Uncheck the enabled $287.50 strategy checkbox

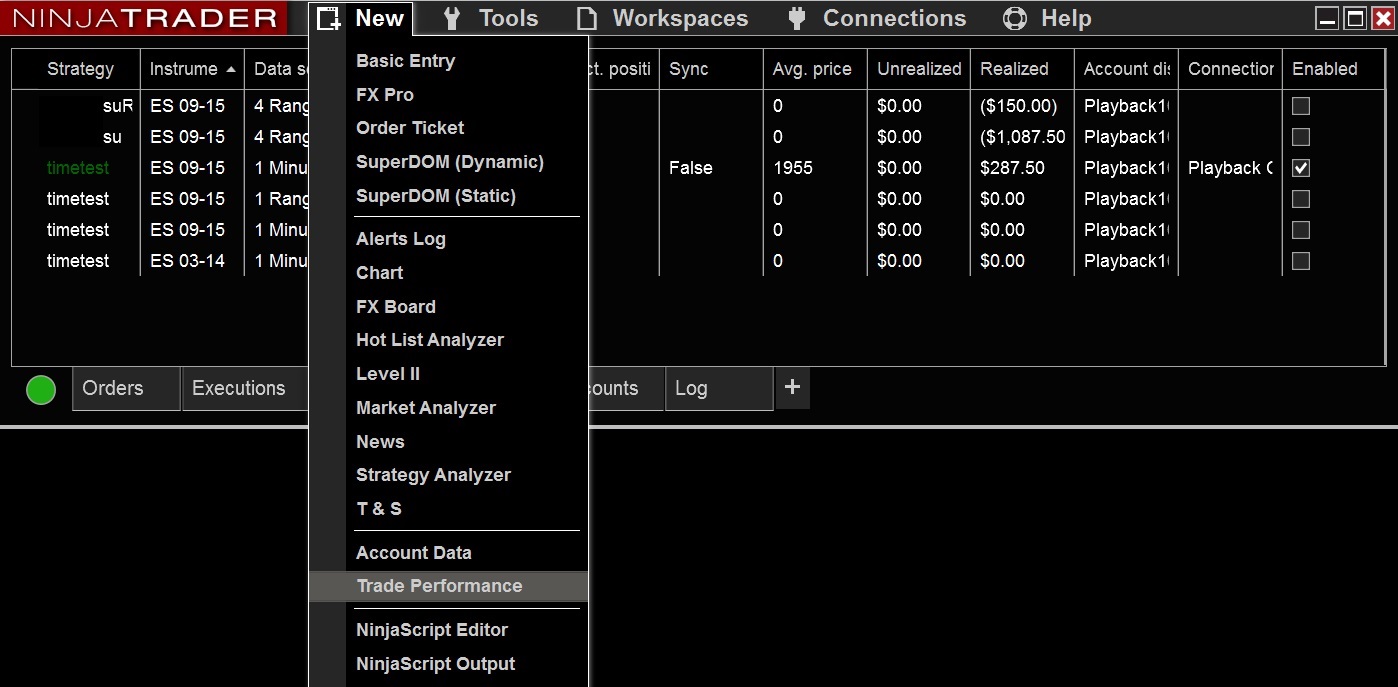[x=1301, y=168]
